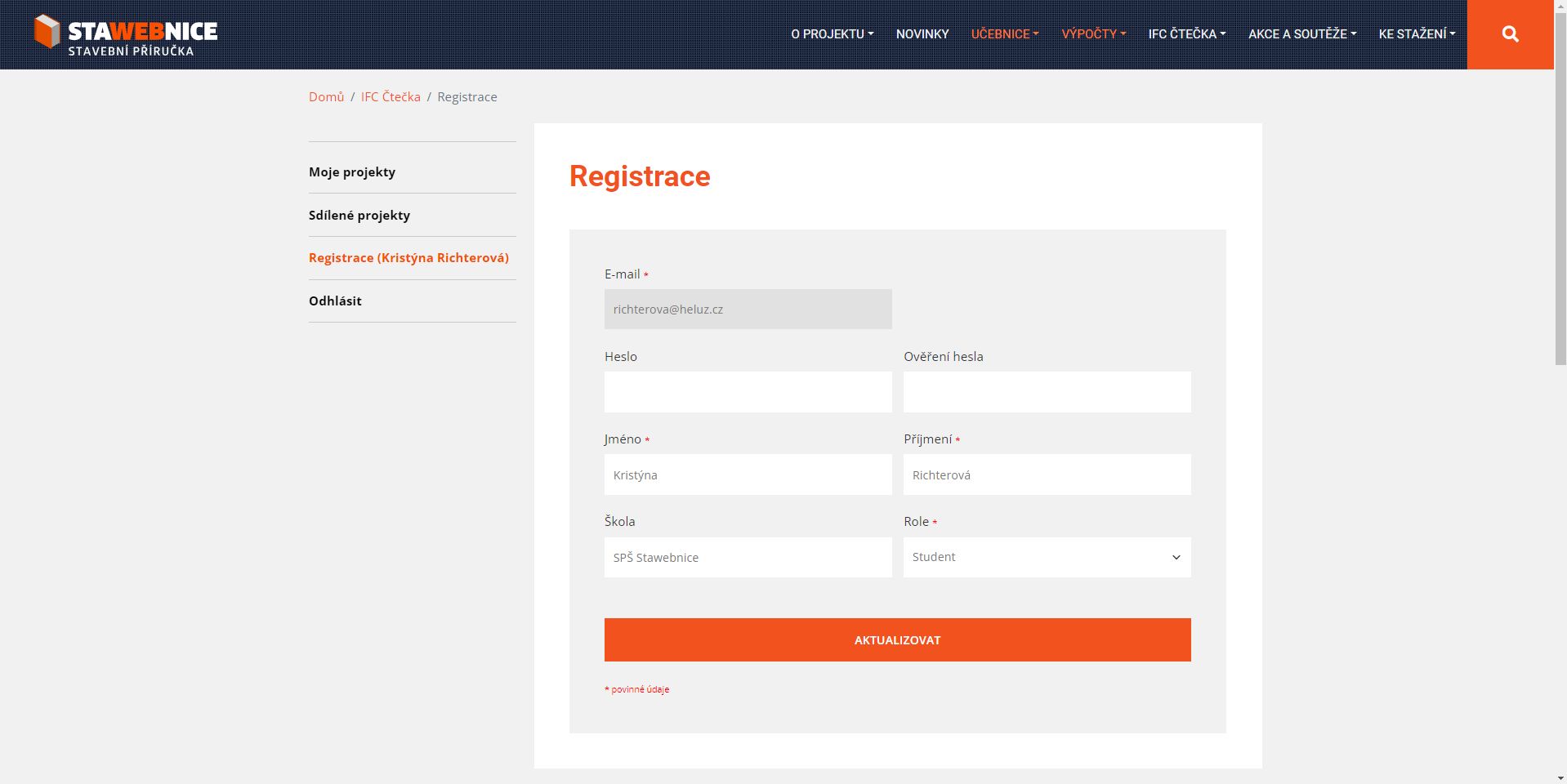Click the Škola input field
1567x784 pixels.
click(x=748, y=557)
